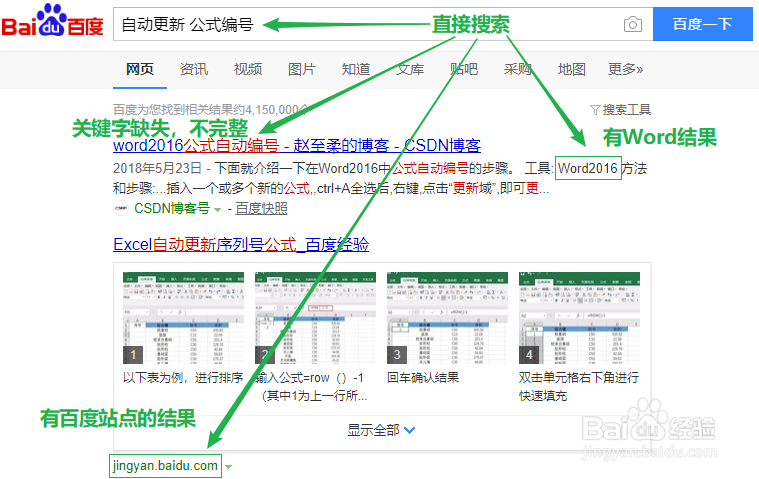This screenshot has width=759, height=479.
Task: Click result count text 百度为您找到相关结果
Action: click(x=211, y=110)
